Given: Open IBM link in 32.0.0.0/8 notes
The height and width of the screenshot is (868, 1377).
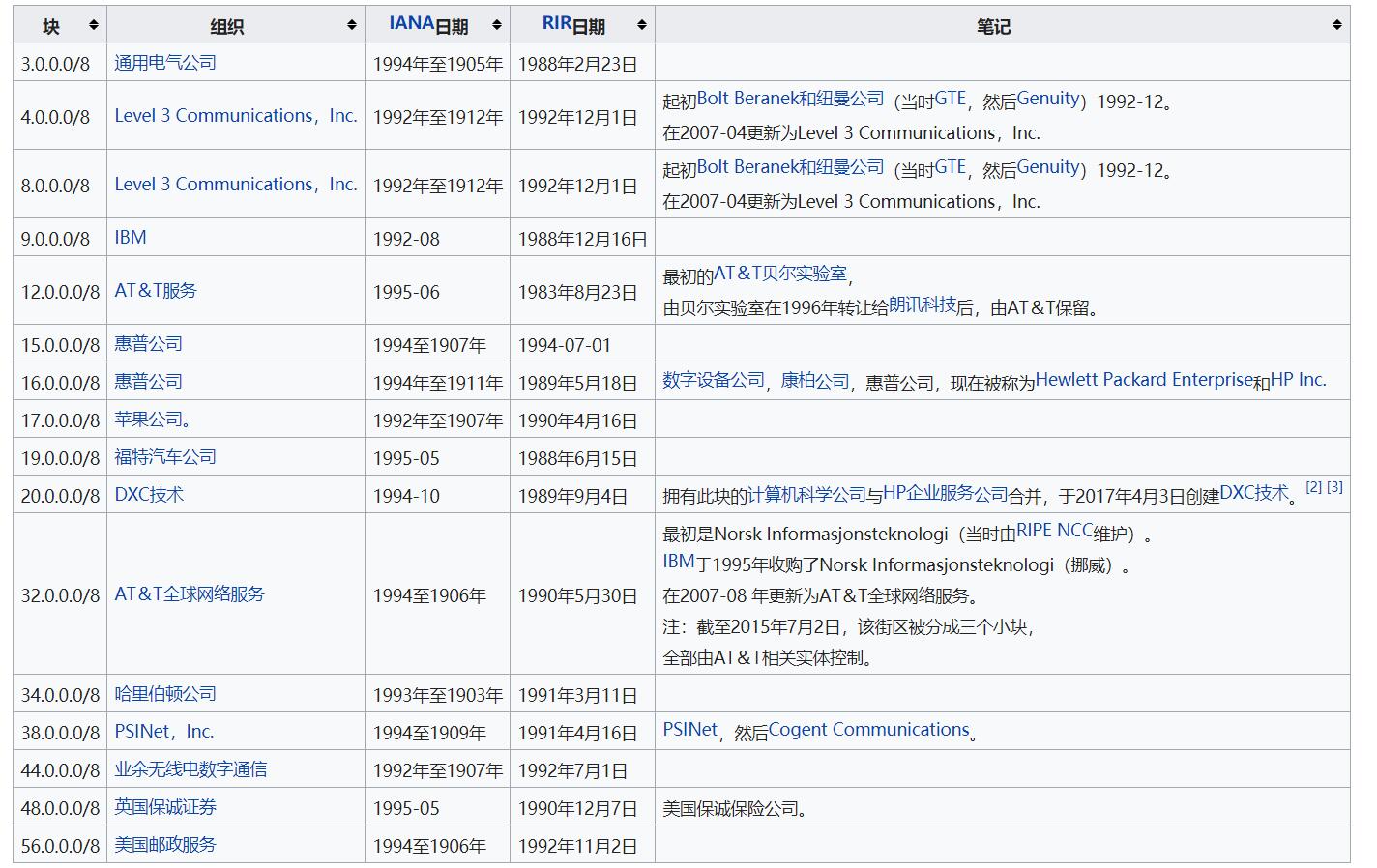Looking at the screenshot, I should tap(679, 562).
